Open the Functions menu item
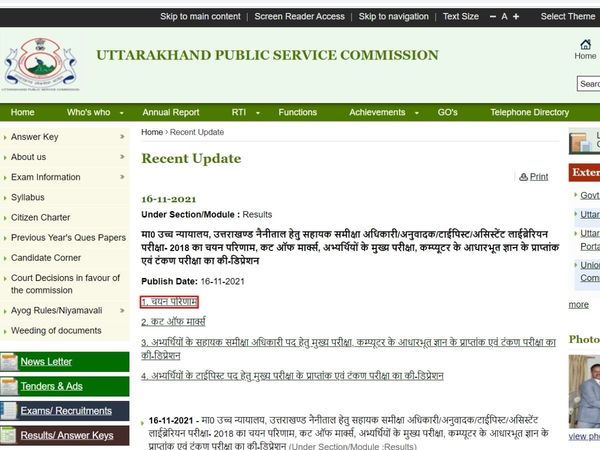This screenshot has width=600, height=450. tap(297, 112)
